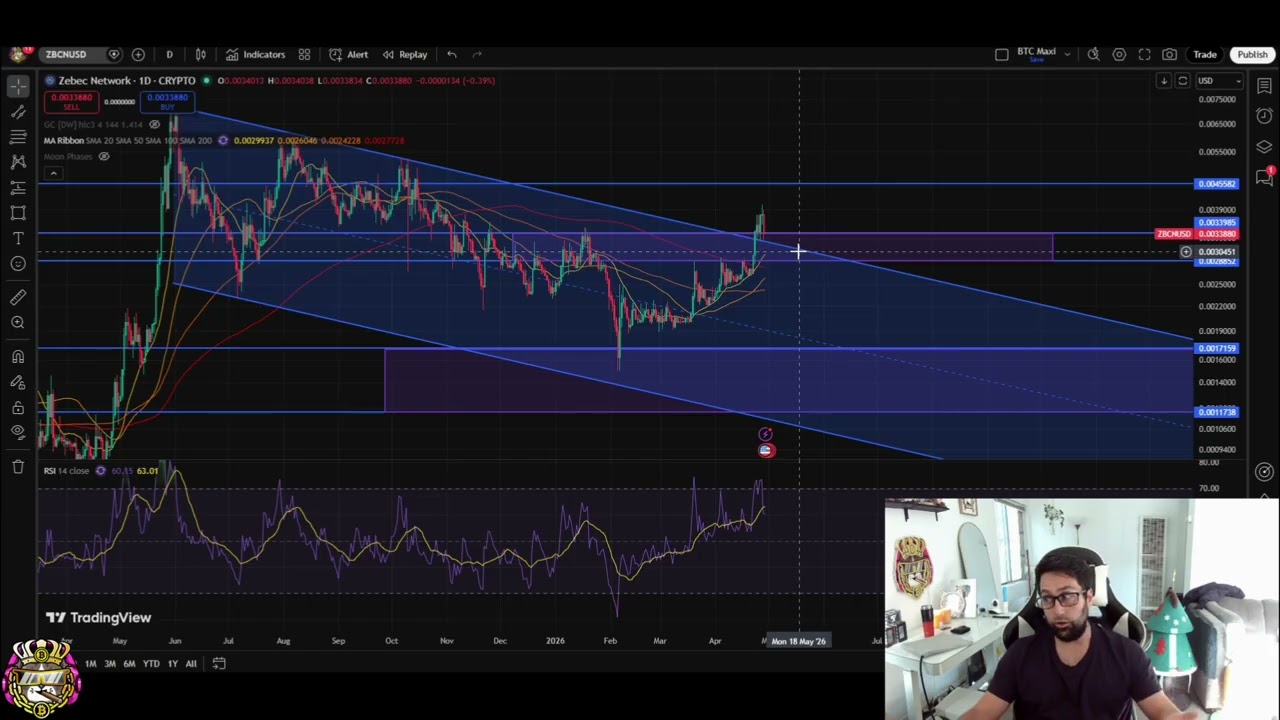Select the trend line drawing tool

[x=18, y=111]
